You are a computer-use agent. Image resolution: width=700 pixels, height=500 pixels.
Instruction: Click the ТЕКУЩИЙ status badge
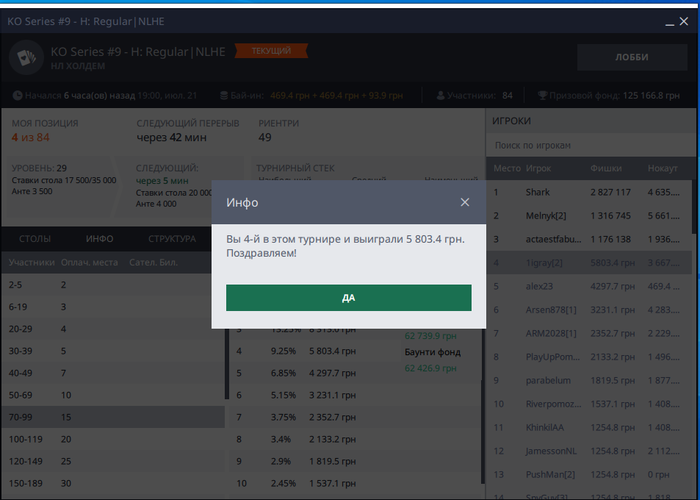(271, 51)
